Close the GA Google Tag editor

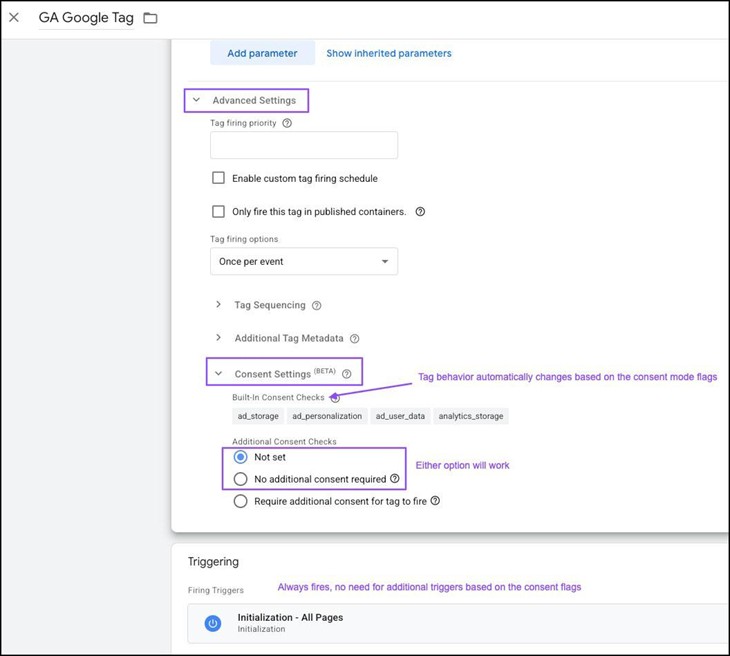[x=14, y=18]
